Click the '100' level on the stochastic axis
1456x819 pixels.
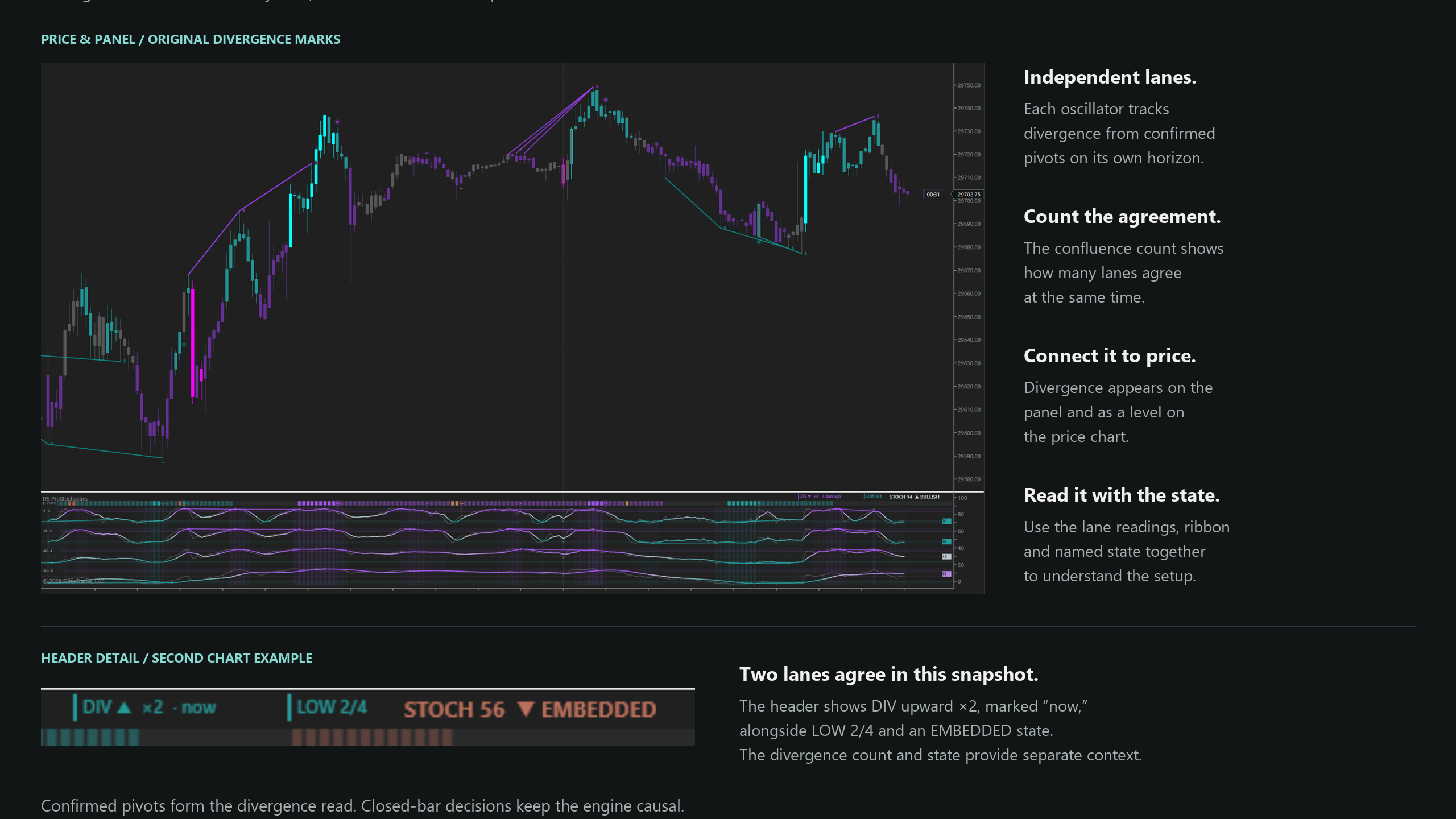pyautogui.click(x=962, y=498)
